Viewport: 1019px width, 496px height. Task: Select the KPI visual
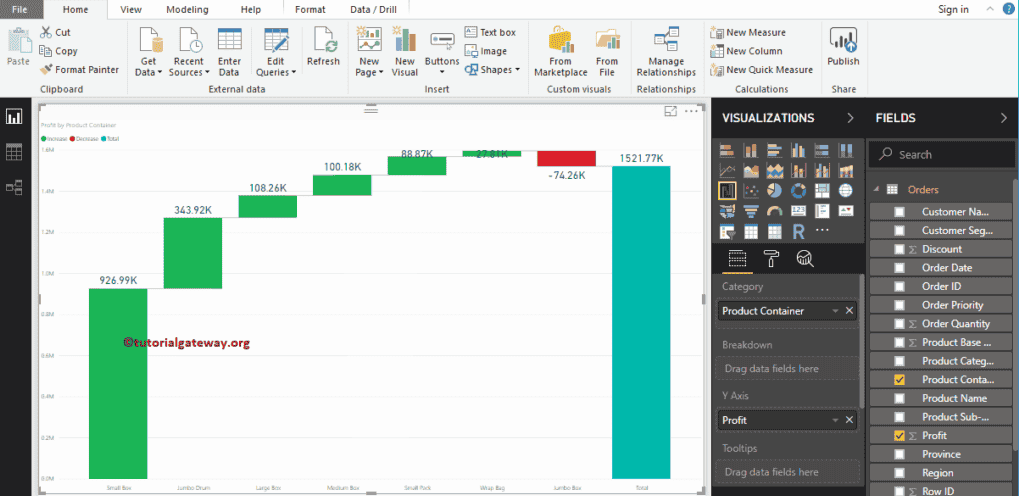(845, 211)
